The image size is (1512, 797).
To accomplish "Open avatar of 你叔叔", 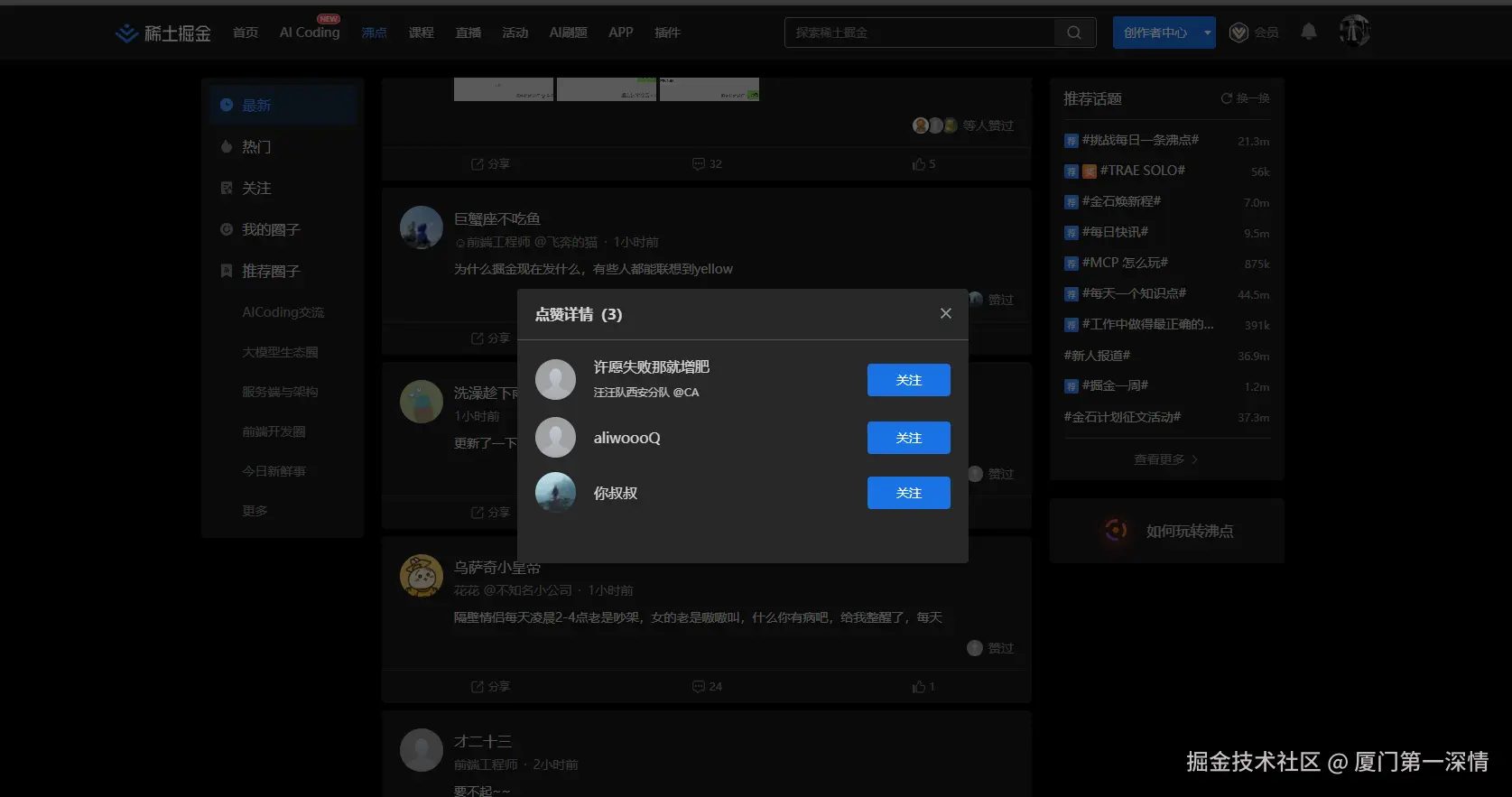I will (x=555, y=492).
